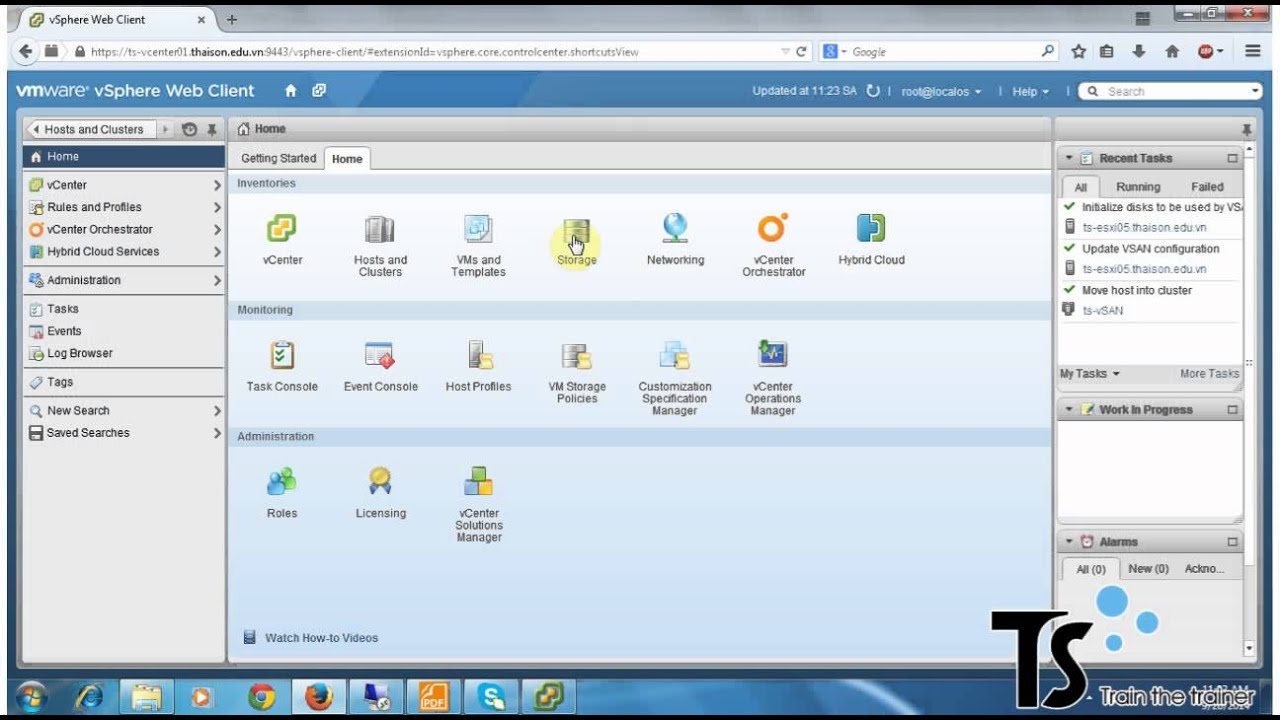
Task: Refresh the vSphere client with the refresh icon
Action: tap(873, 91)
